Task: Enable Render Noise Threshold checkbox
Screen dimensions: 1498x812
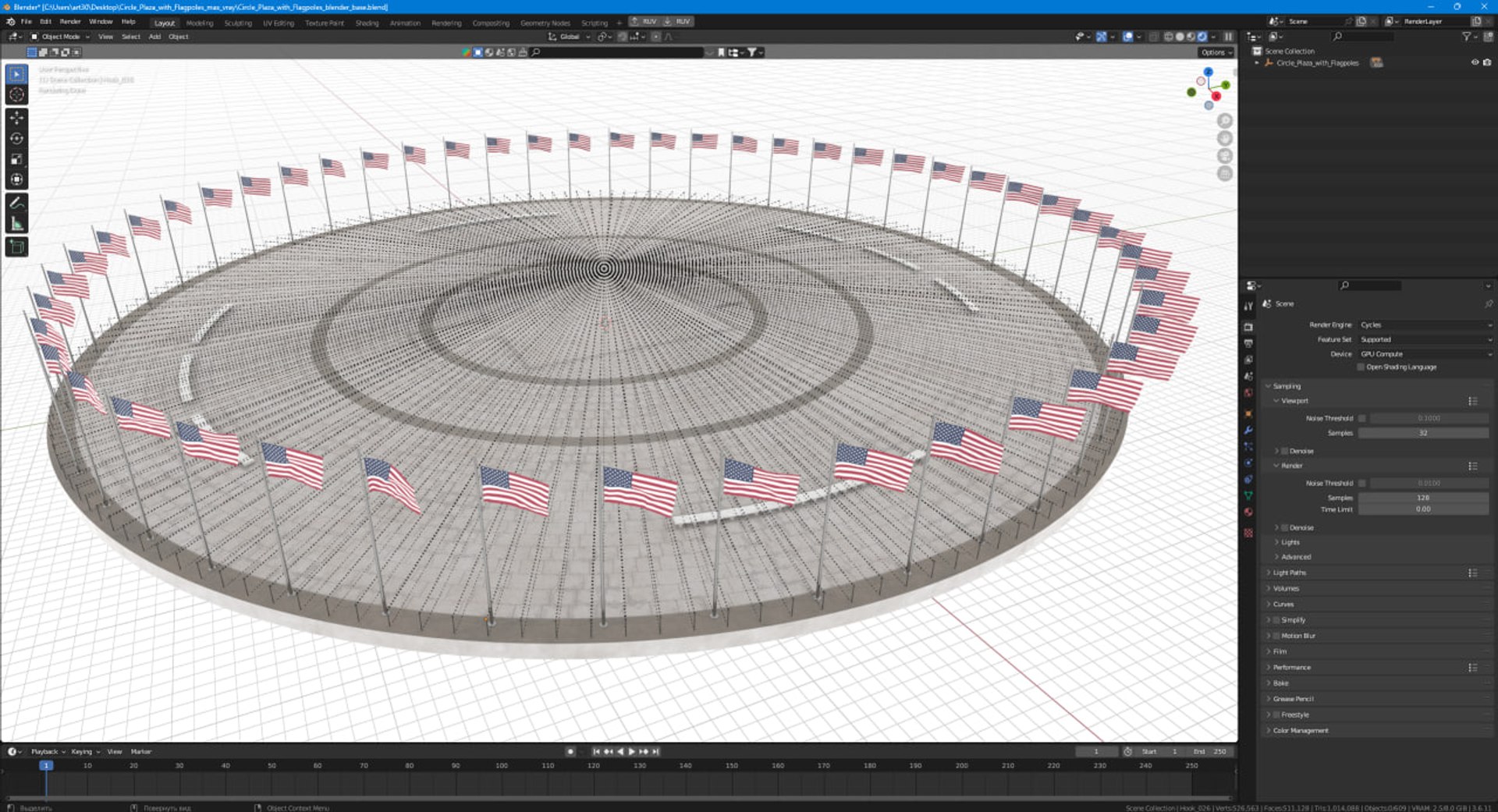Action: [1362, 483]
